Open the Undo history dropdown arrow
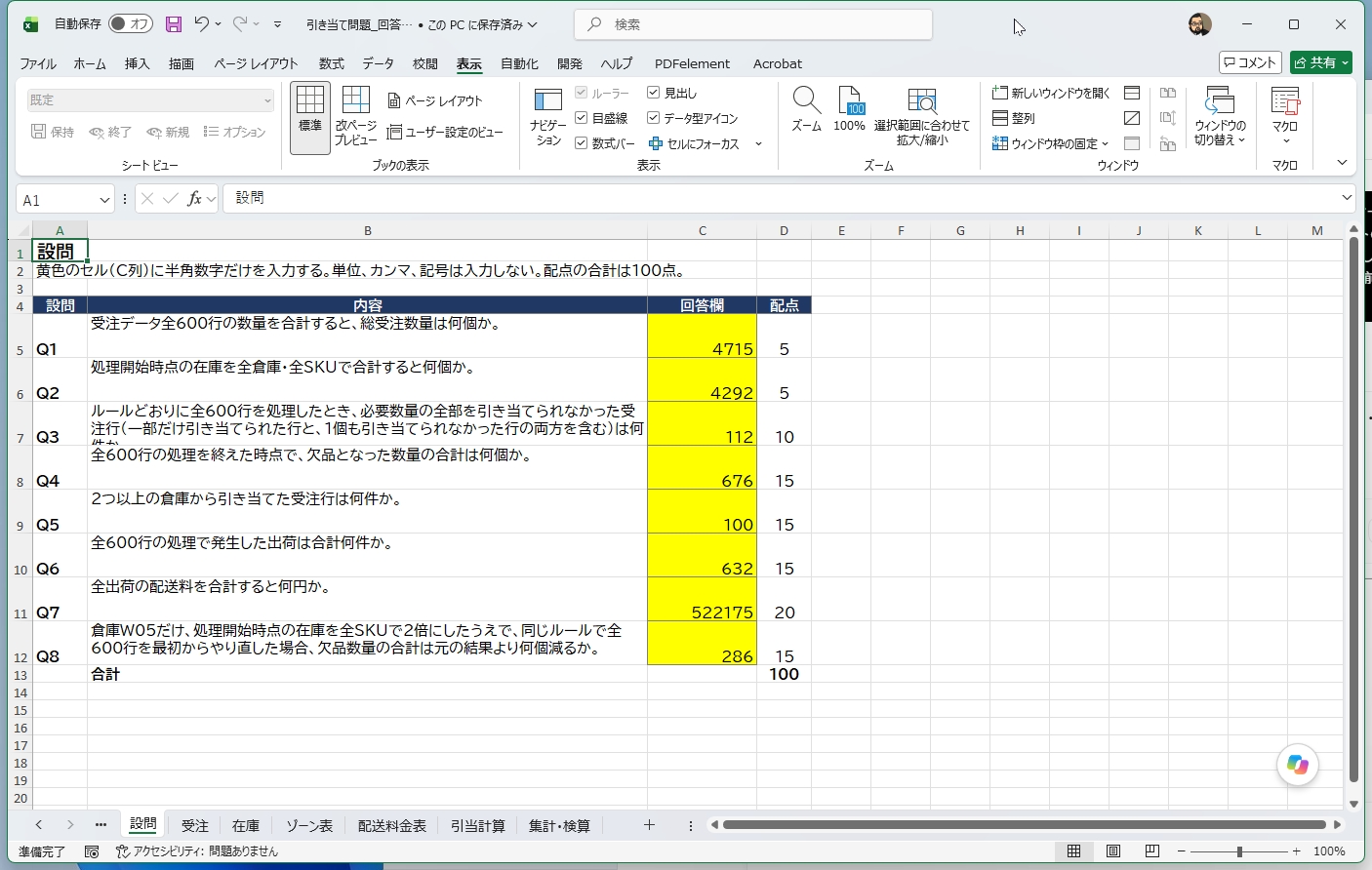The height and width of the screenshot is (870, 1372). point(218,24)
